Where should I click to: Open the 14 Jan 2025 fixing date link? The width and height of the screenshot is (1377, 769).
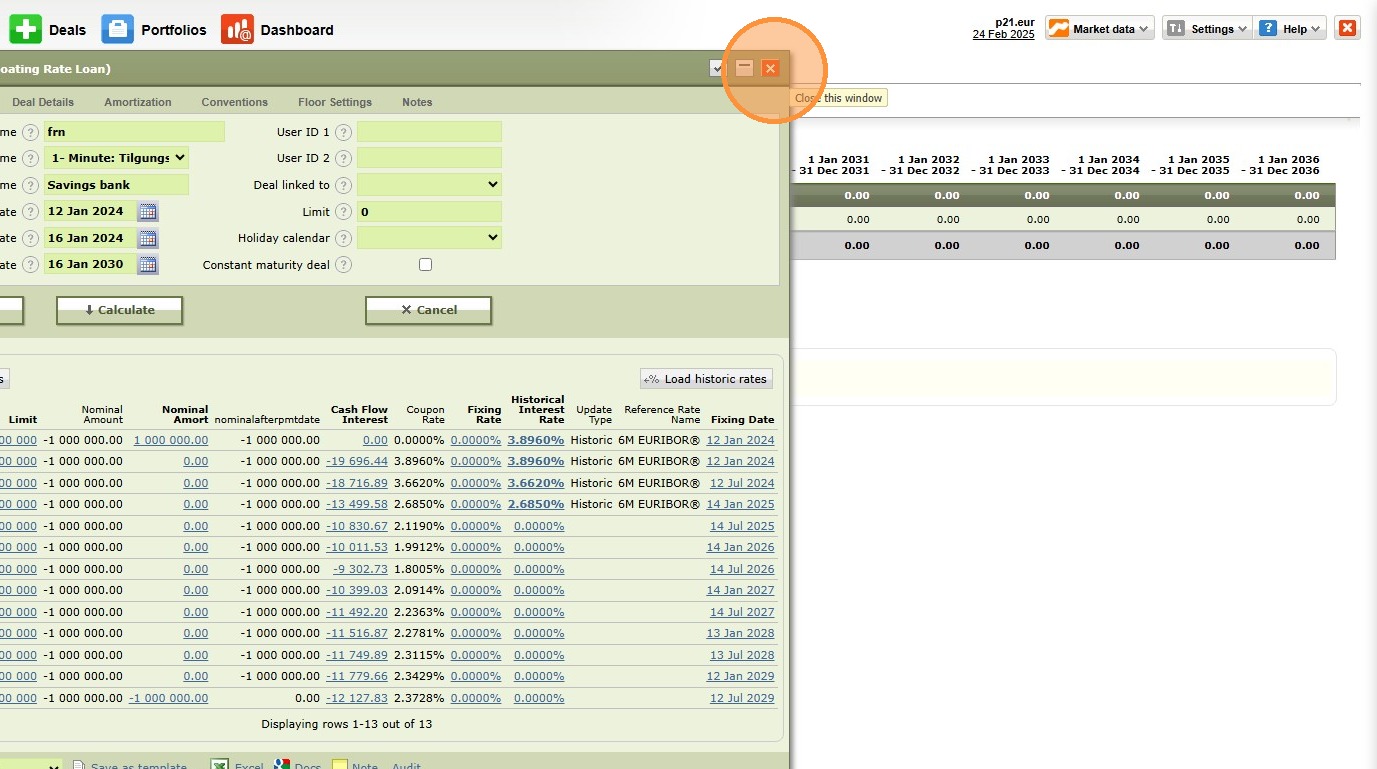tap(741, 504)
